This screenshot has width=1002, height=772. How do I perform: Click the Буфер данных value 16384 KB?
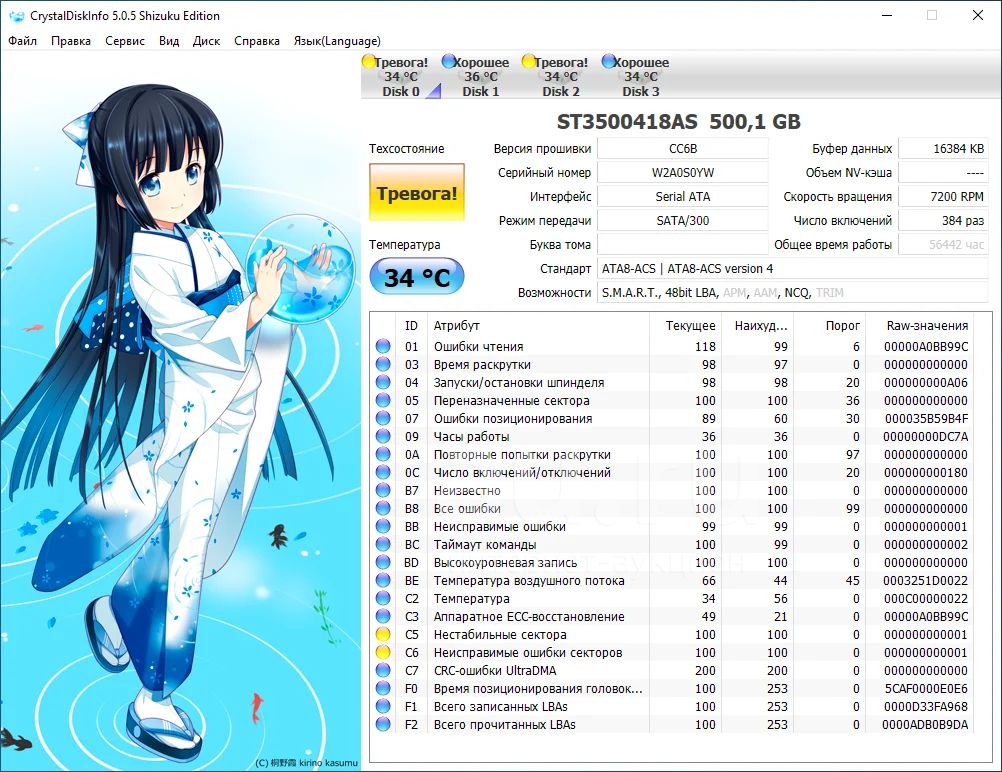[943, 148]
